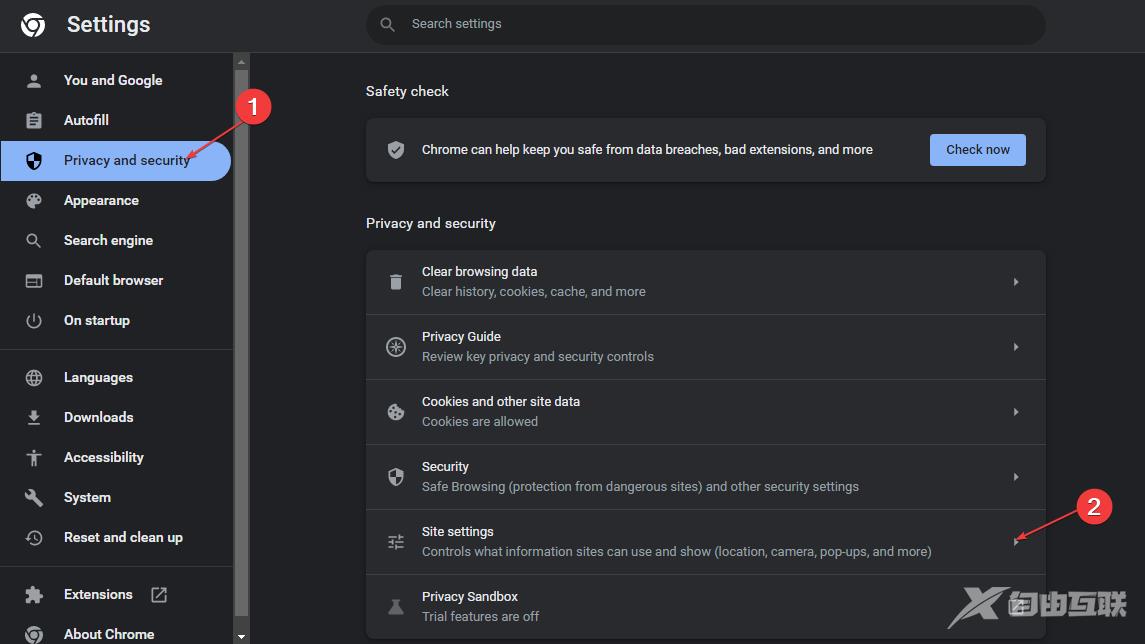1145x644 pixels.
Task: Expand the Clear browsing data row arrow
Action: [x=1016, y=282]
